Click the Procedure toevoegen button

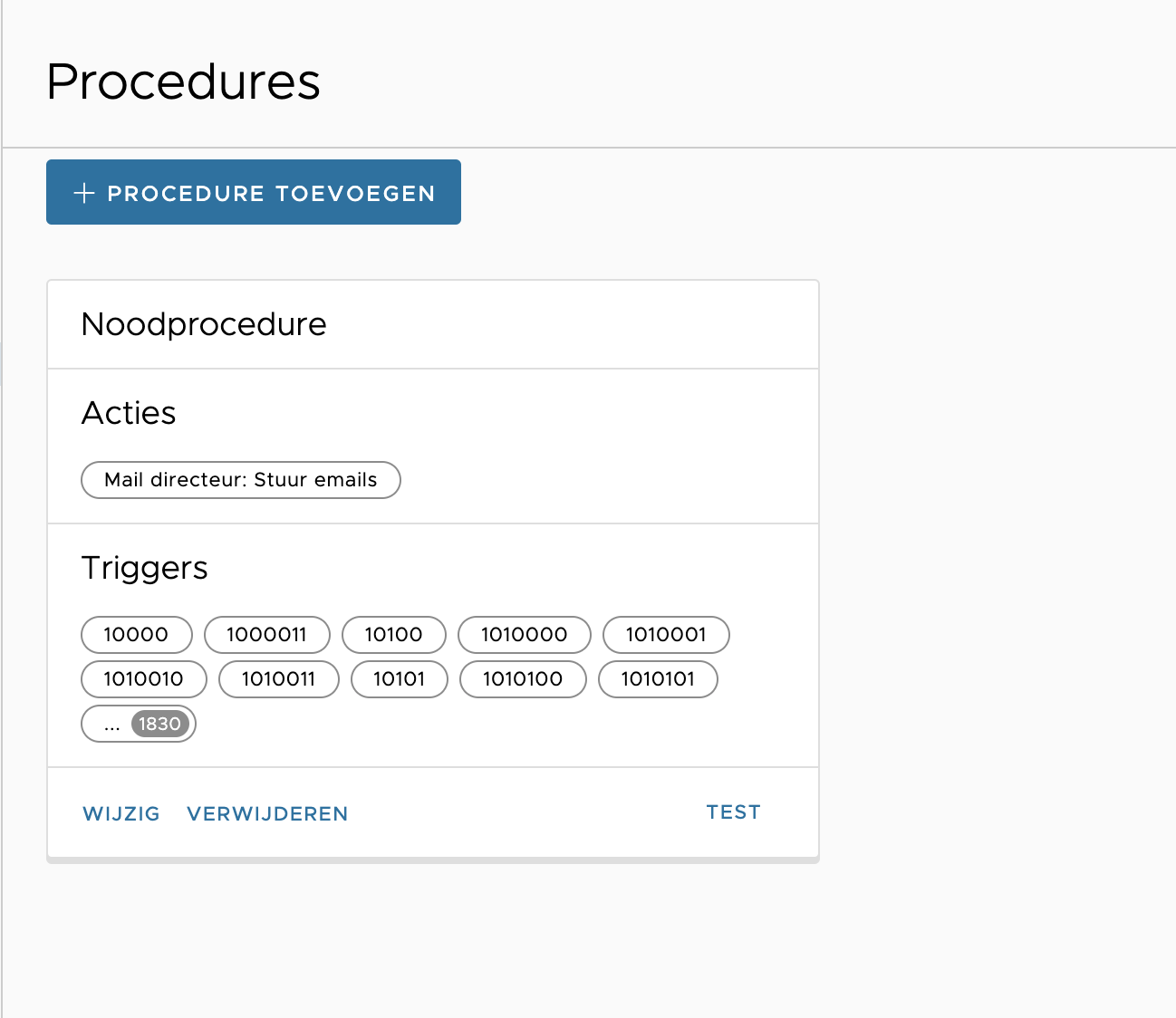pyautogui.click(x=254, y=192)
